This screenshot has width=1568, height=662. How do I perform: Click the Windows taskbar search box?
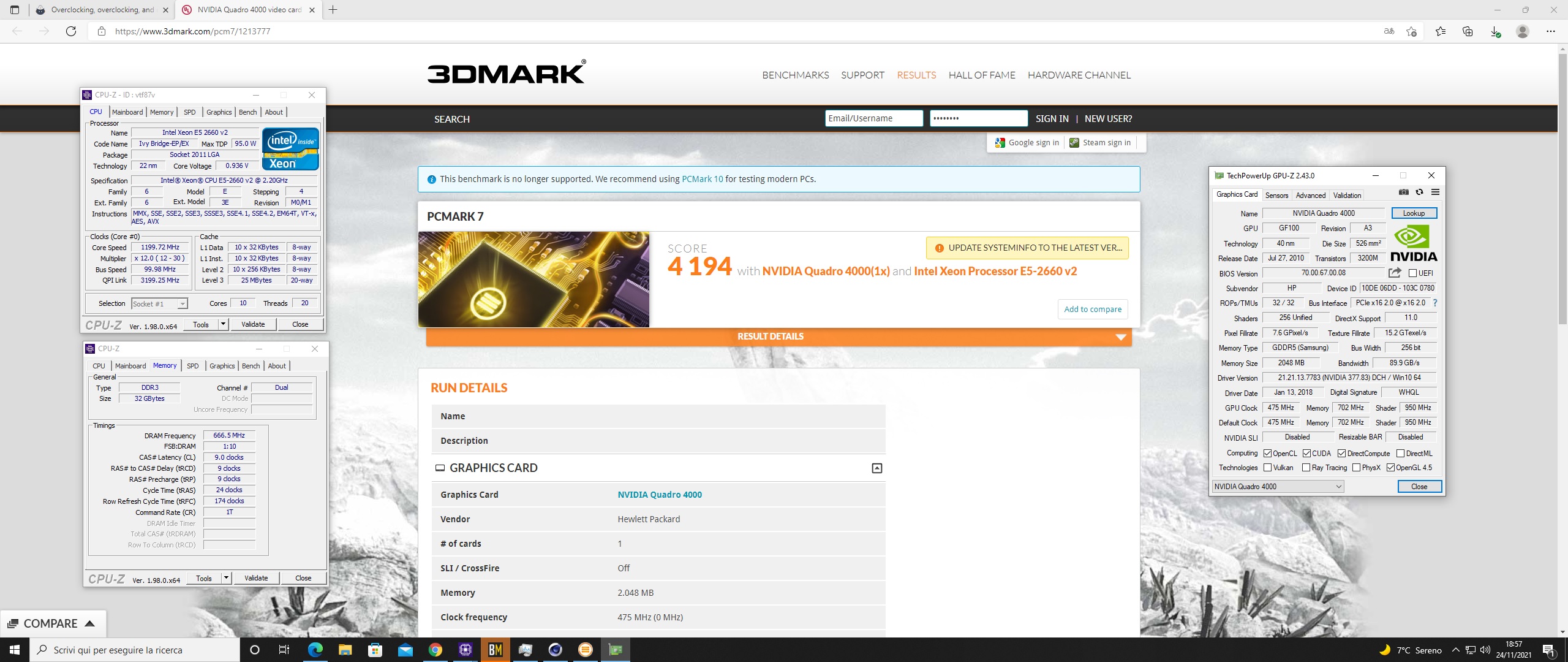135,650
